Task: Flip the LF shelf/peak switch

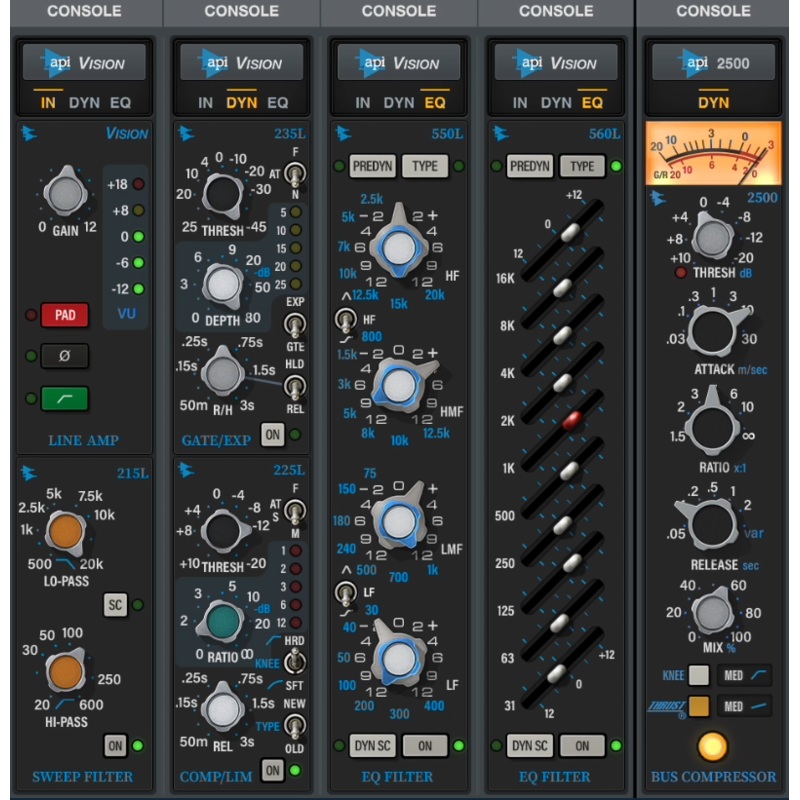Action: 345,593
